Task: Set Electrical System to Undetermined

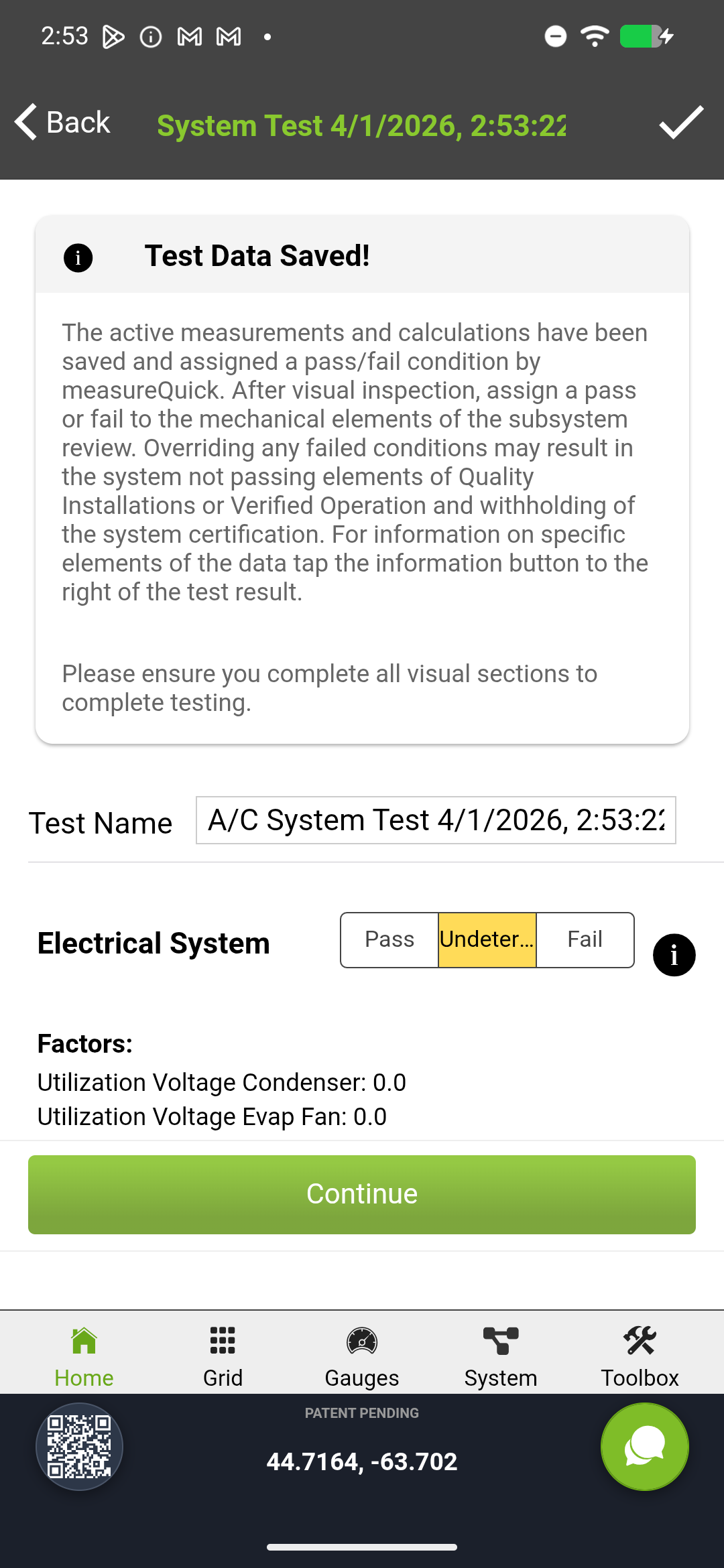Action: pyautogui.click(x=487, y=939)
